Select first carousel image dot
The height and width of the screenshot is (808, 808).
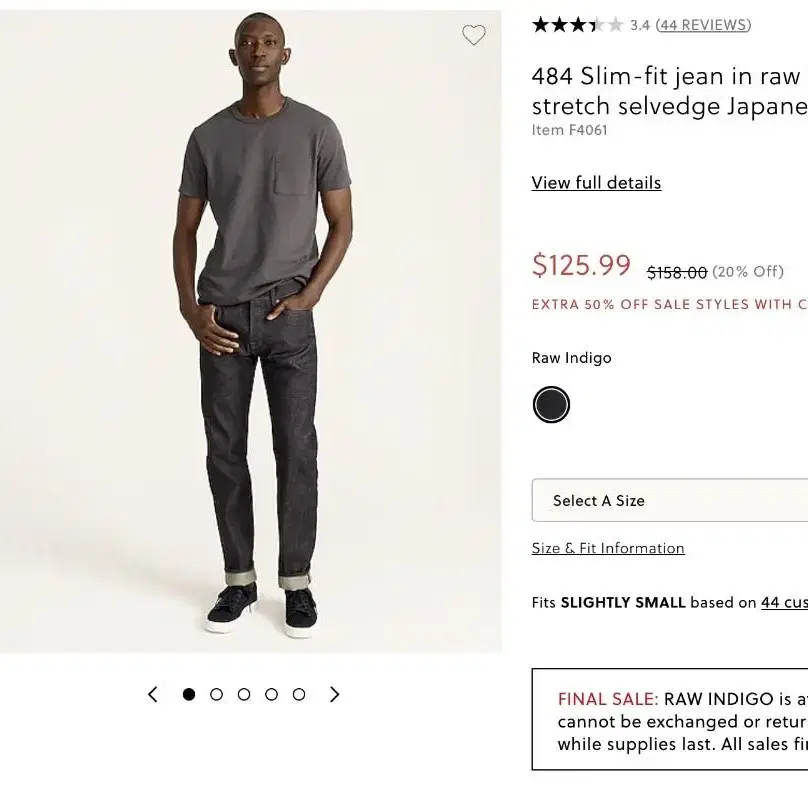pos(189,694)
